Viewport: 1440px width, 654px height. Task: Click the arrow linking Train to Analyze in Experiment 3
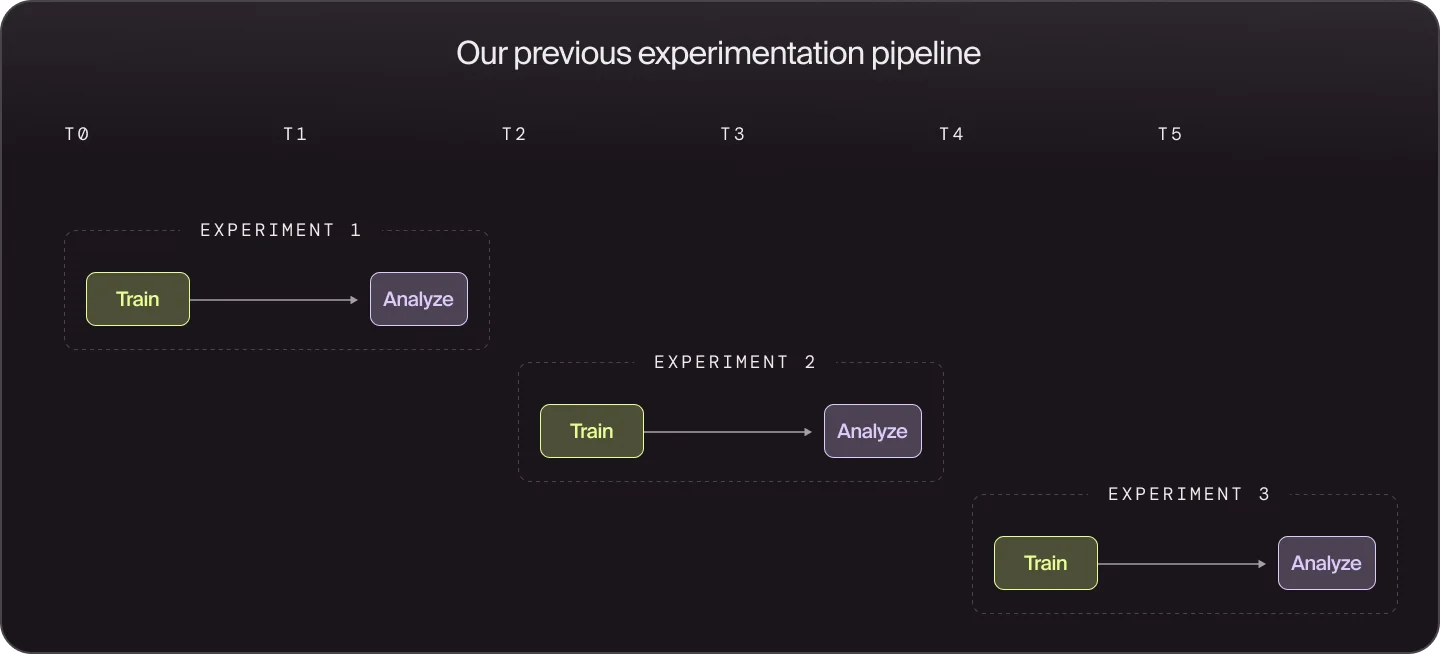pos(1182,564)
